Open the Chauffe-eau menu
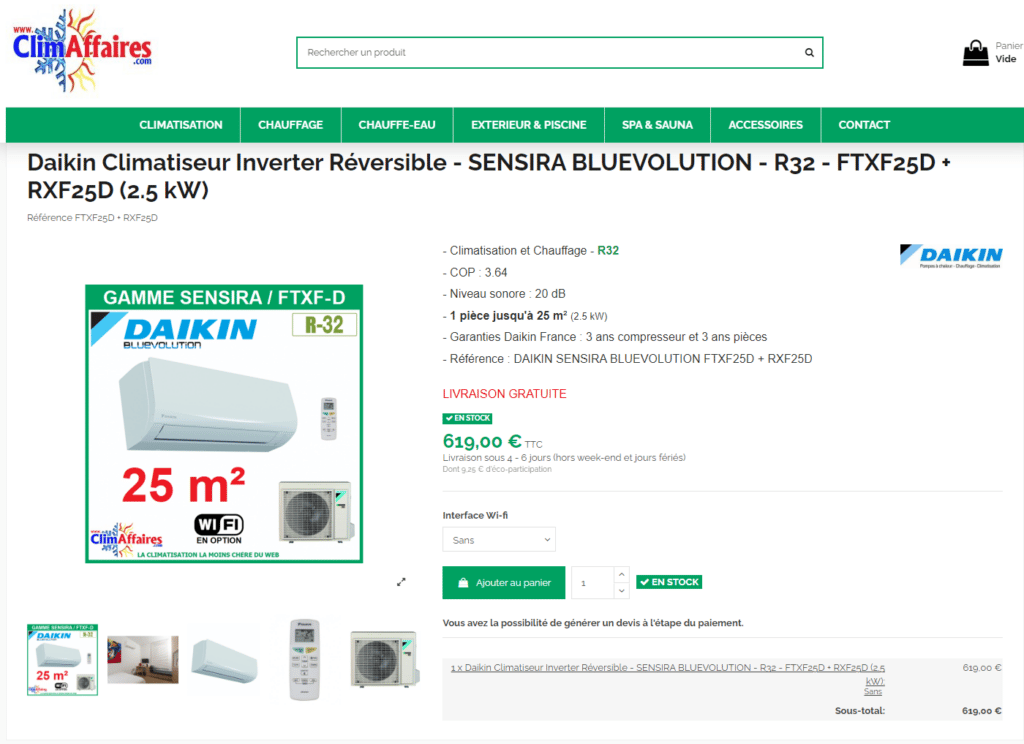1024x744 pixels. (x=397, y=125)
